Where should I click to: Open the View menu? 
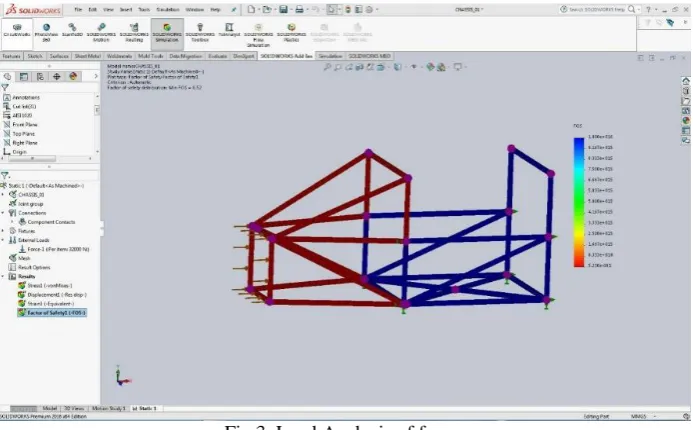108,9
